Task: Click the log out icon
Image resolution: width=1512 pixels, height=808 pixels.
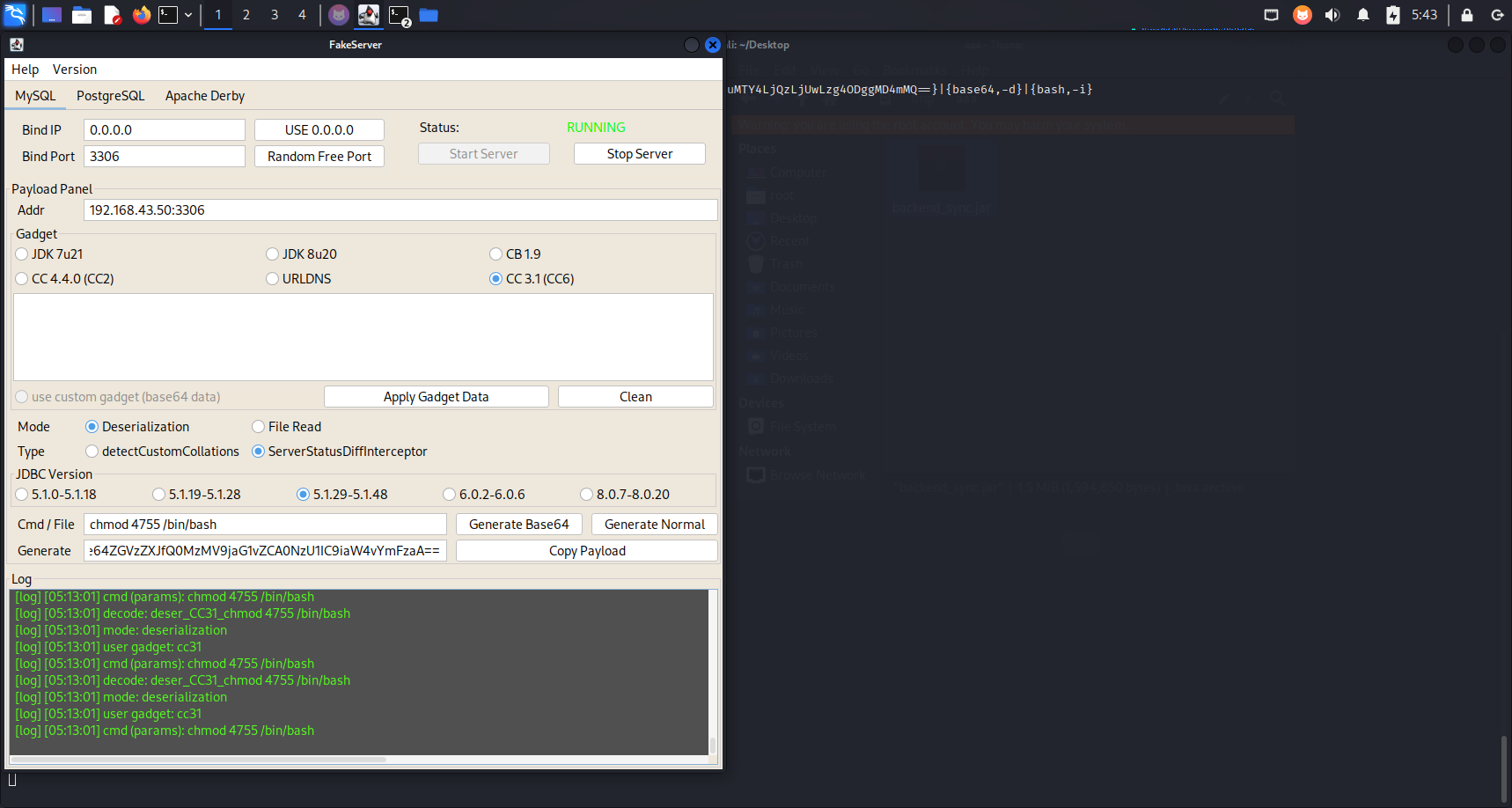Action: coord(1497,15)
